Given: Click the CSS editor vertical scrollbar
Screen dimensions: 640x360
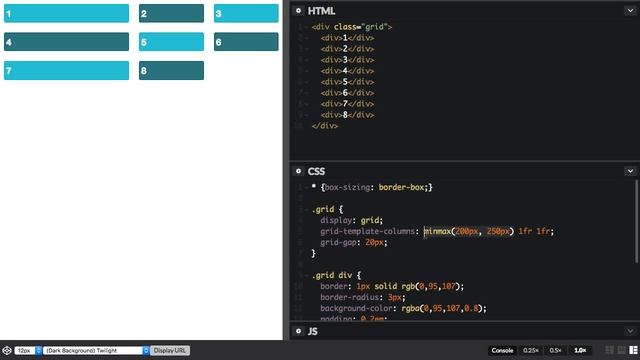Looking at the screenshot, I should [x=636, y=222].
